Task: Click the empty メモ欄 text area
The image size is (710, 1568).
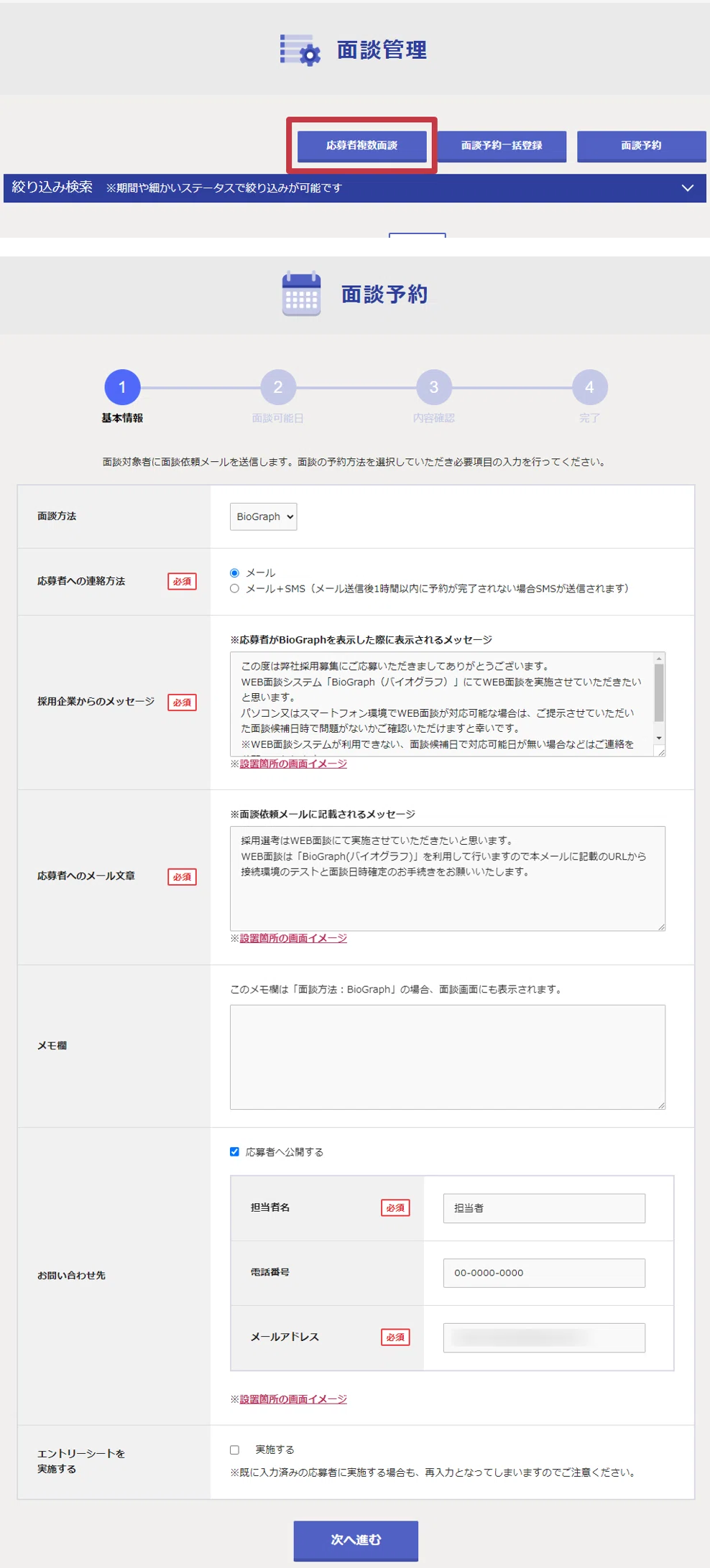Action: pyautogui.click(x=448, y=1057)
